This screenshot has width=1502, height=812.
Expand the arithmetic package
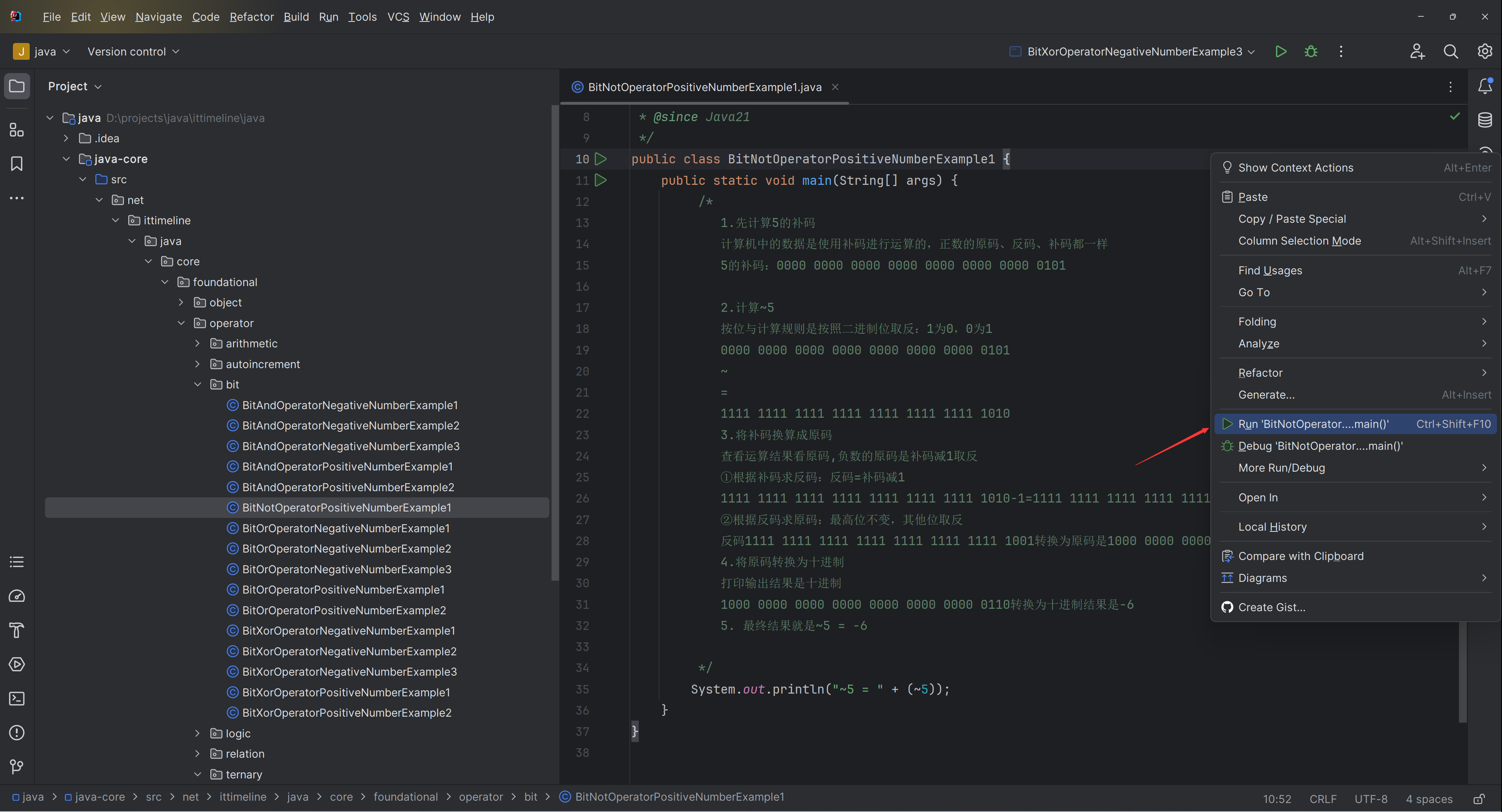(x=197, y=343)
